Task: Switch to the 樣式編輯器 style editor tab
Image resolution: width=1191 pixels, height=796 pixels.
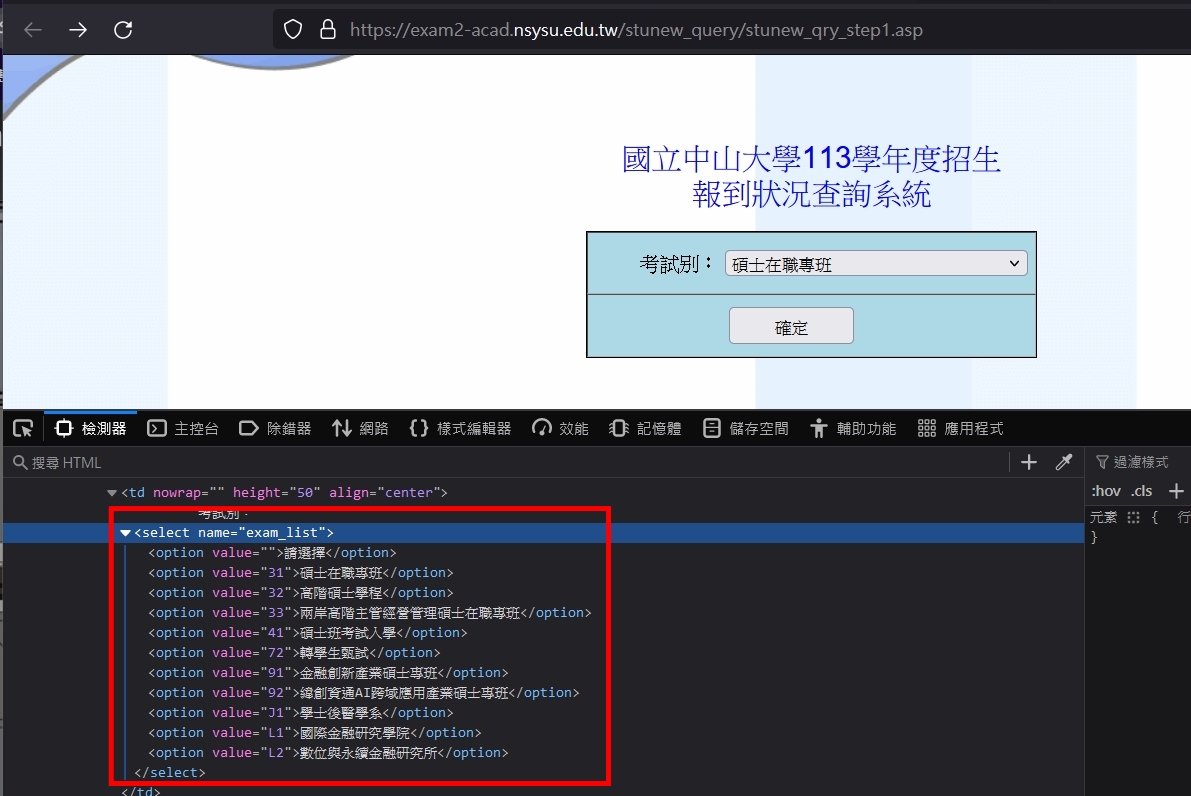Action: tap(460, 429)
